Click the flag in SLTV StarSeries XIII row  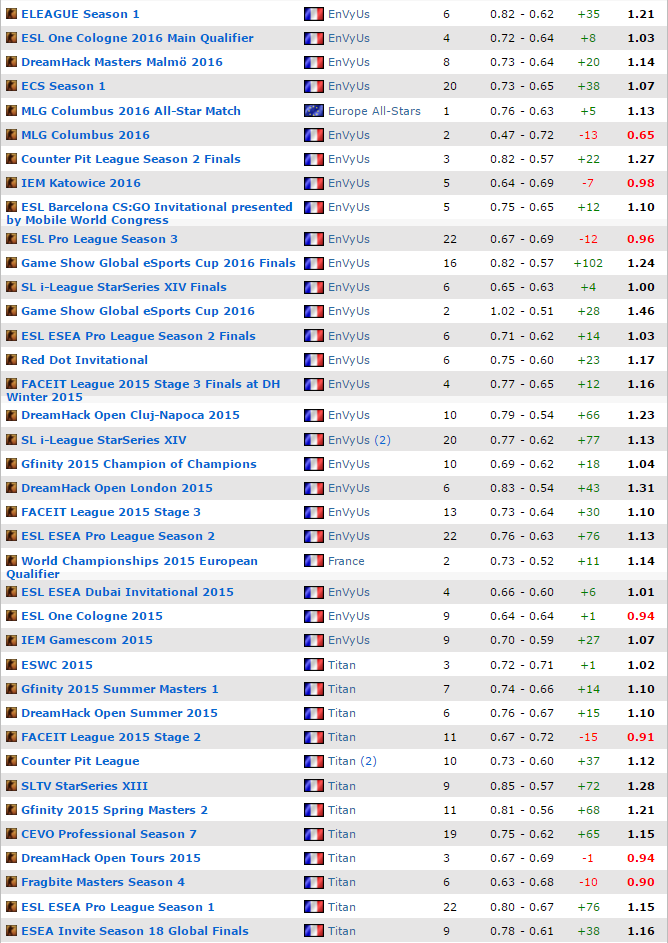click(314, 785)
